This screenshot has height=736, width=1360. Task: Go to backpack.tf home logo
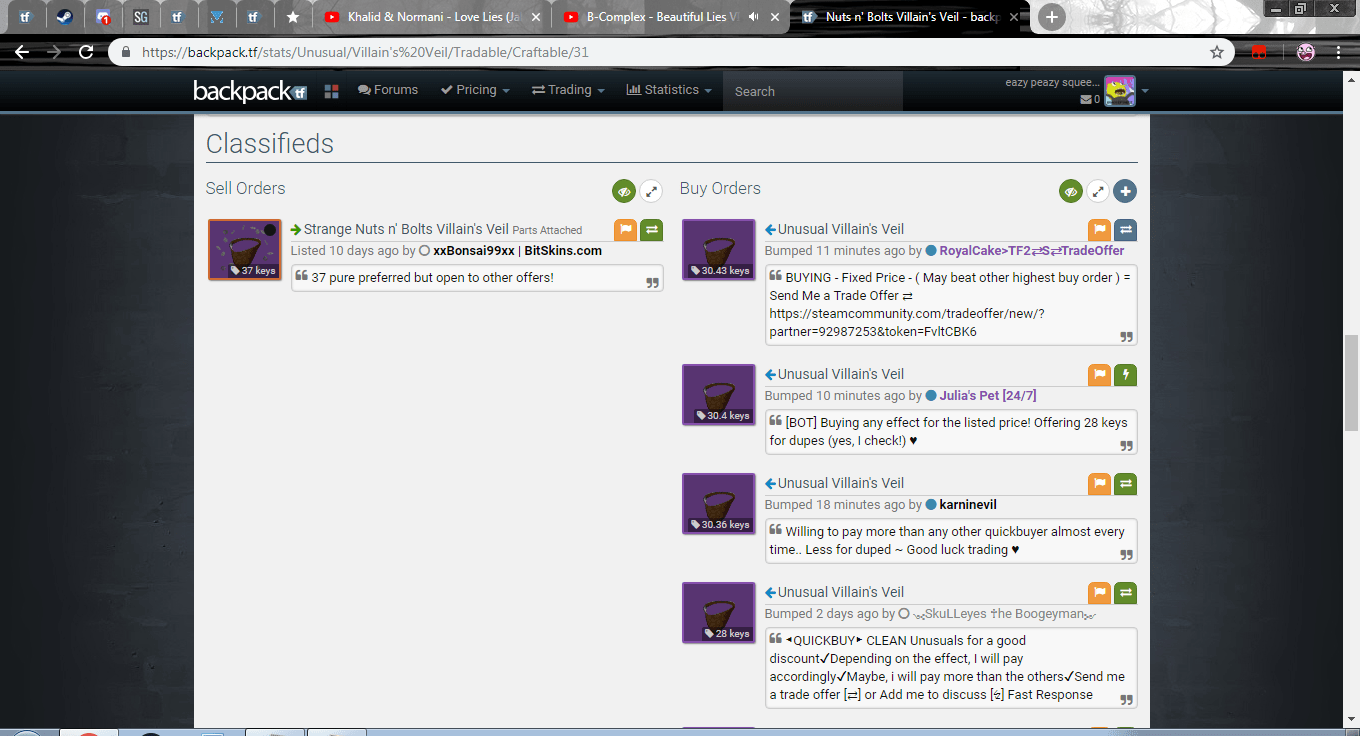[x=250, y=91]
